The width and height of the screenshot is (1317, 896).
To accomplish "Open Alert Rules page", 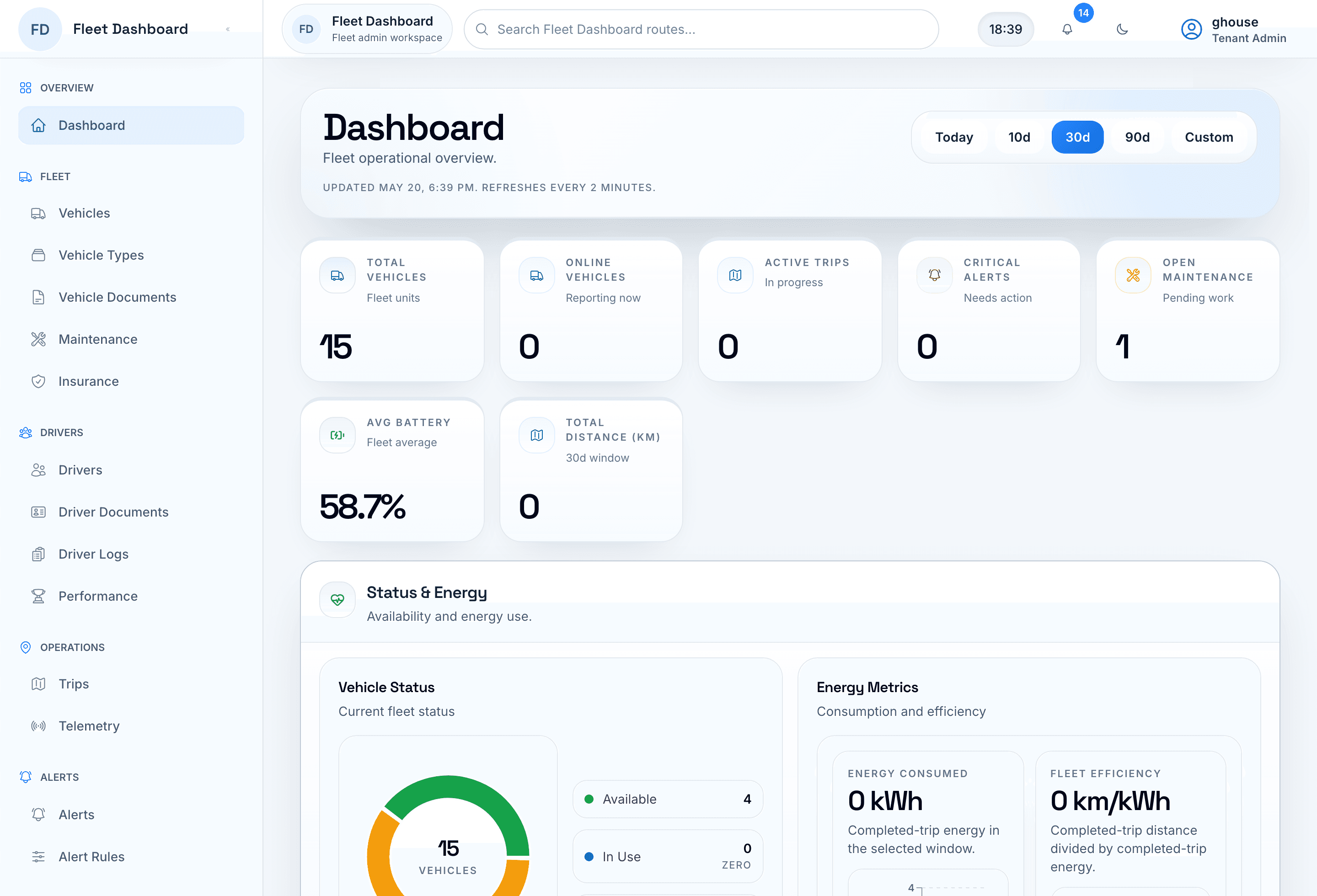I will [132, 857].
